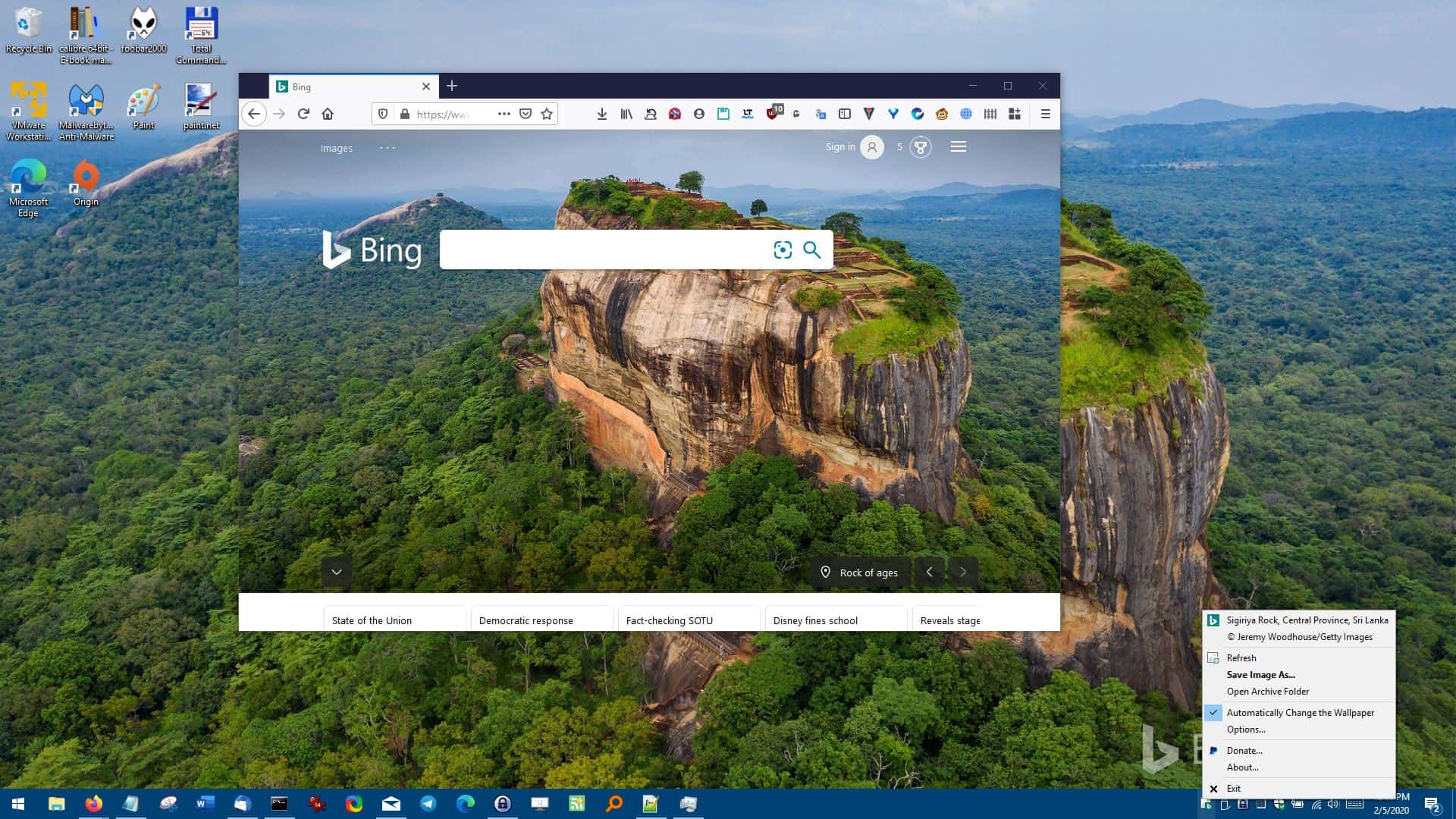Image resolution: width=1456 pixels, height=819 pixels.
Task: Click the Images tab on Bing homepage
Action: (x=335, y=147)
